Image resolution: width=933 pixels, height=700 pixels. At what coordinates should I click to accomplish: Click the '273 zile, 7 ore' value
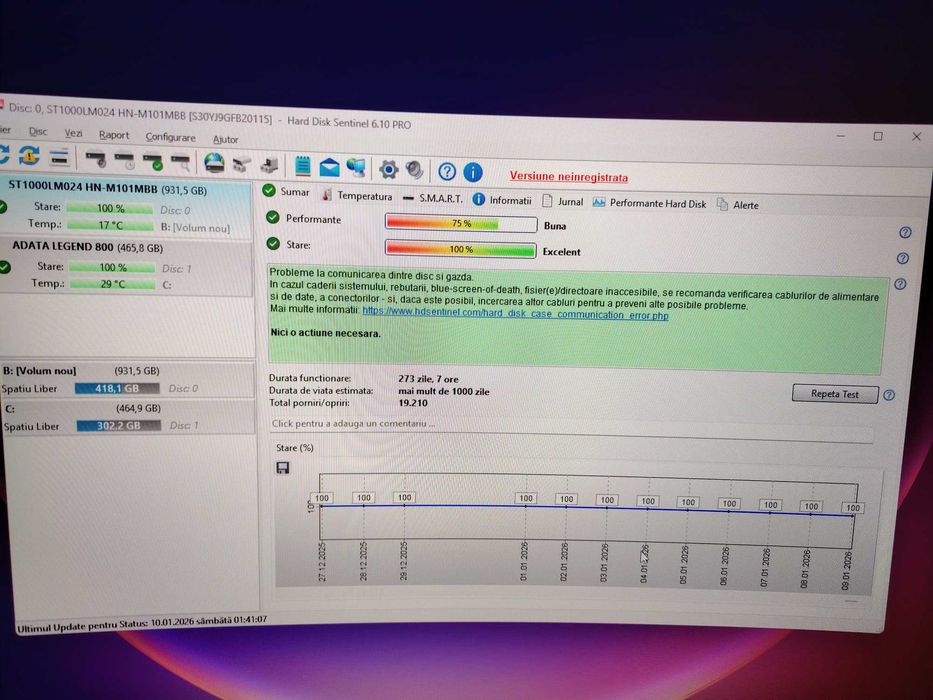coord(428,379)
